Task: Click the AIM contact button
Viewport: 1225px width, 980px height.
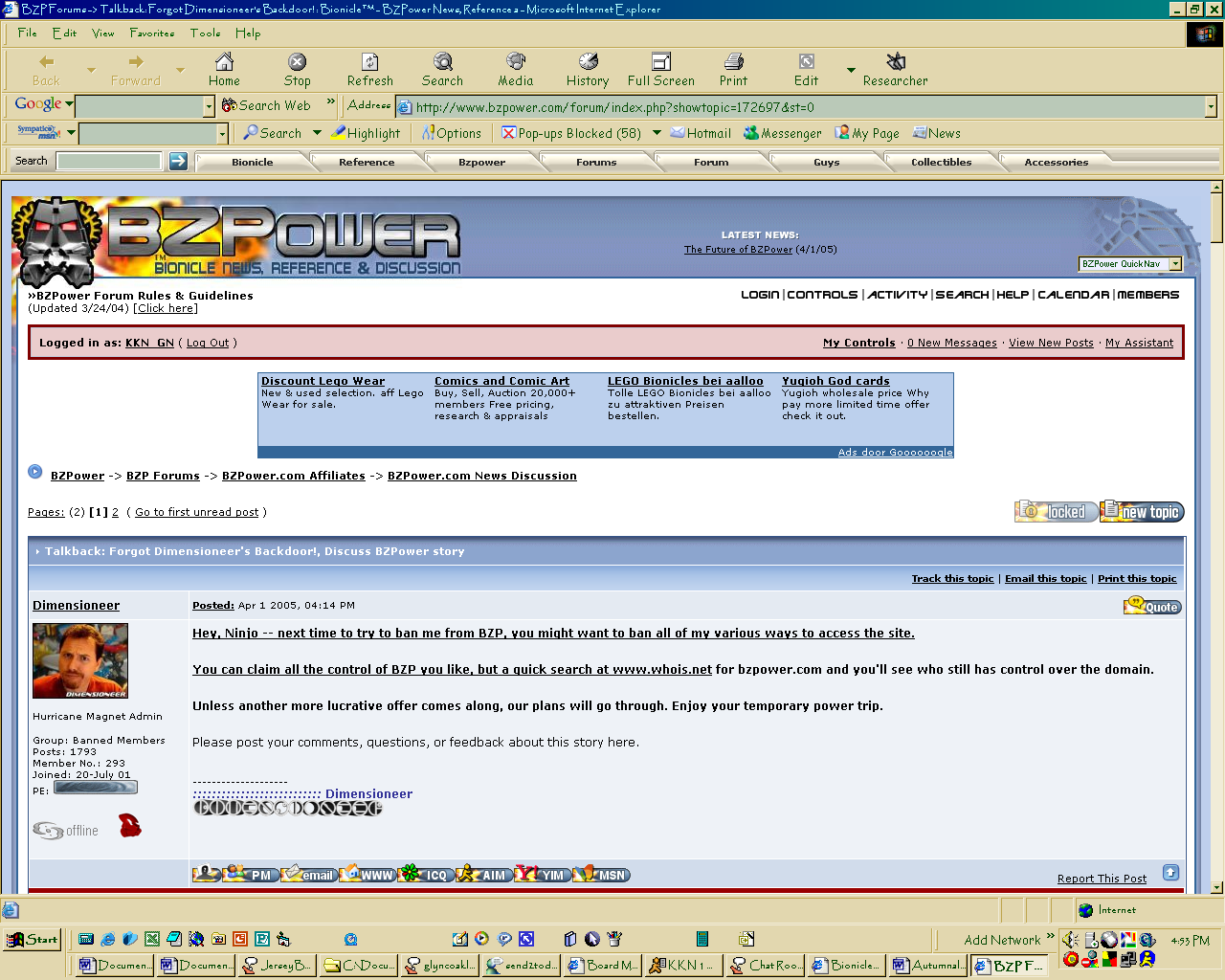Action: pos(484,874)
